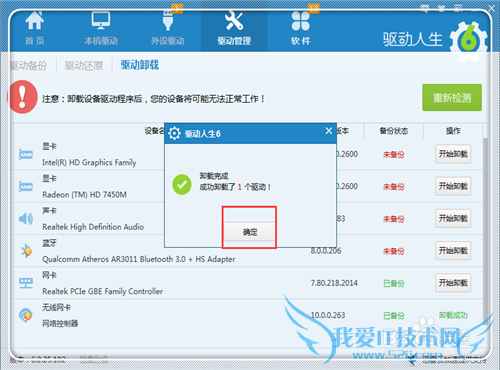
Task: Click 操作 column header
Action: tap(453, 131)
